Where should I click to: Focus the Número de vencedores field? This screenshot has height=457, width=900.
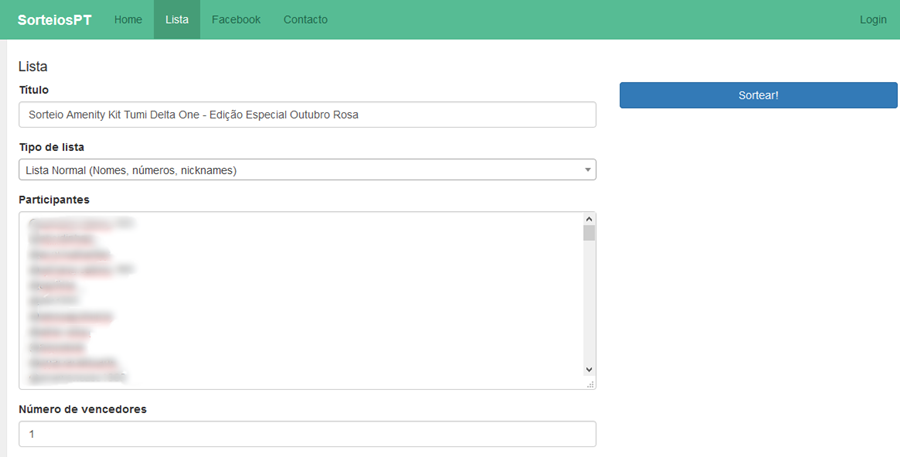coord(307,434)
